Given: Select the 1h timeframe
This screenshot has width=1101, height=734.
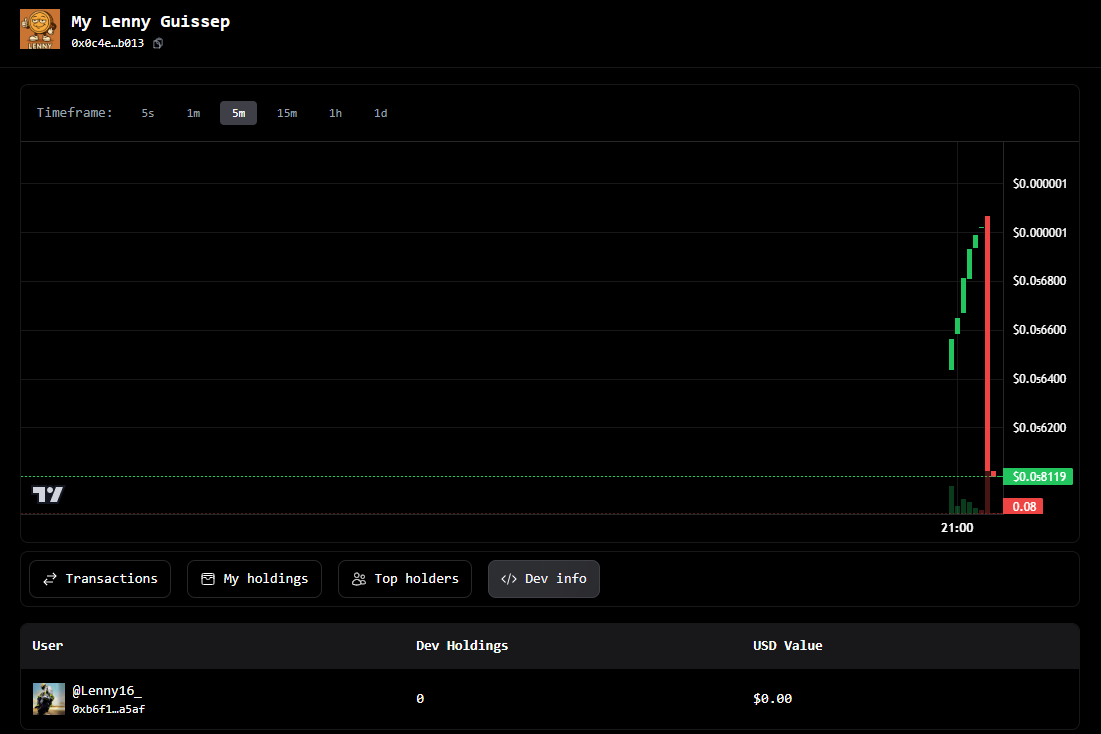Looking at the screenshot, I should pos(335,113).
